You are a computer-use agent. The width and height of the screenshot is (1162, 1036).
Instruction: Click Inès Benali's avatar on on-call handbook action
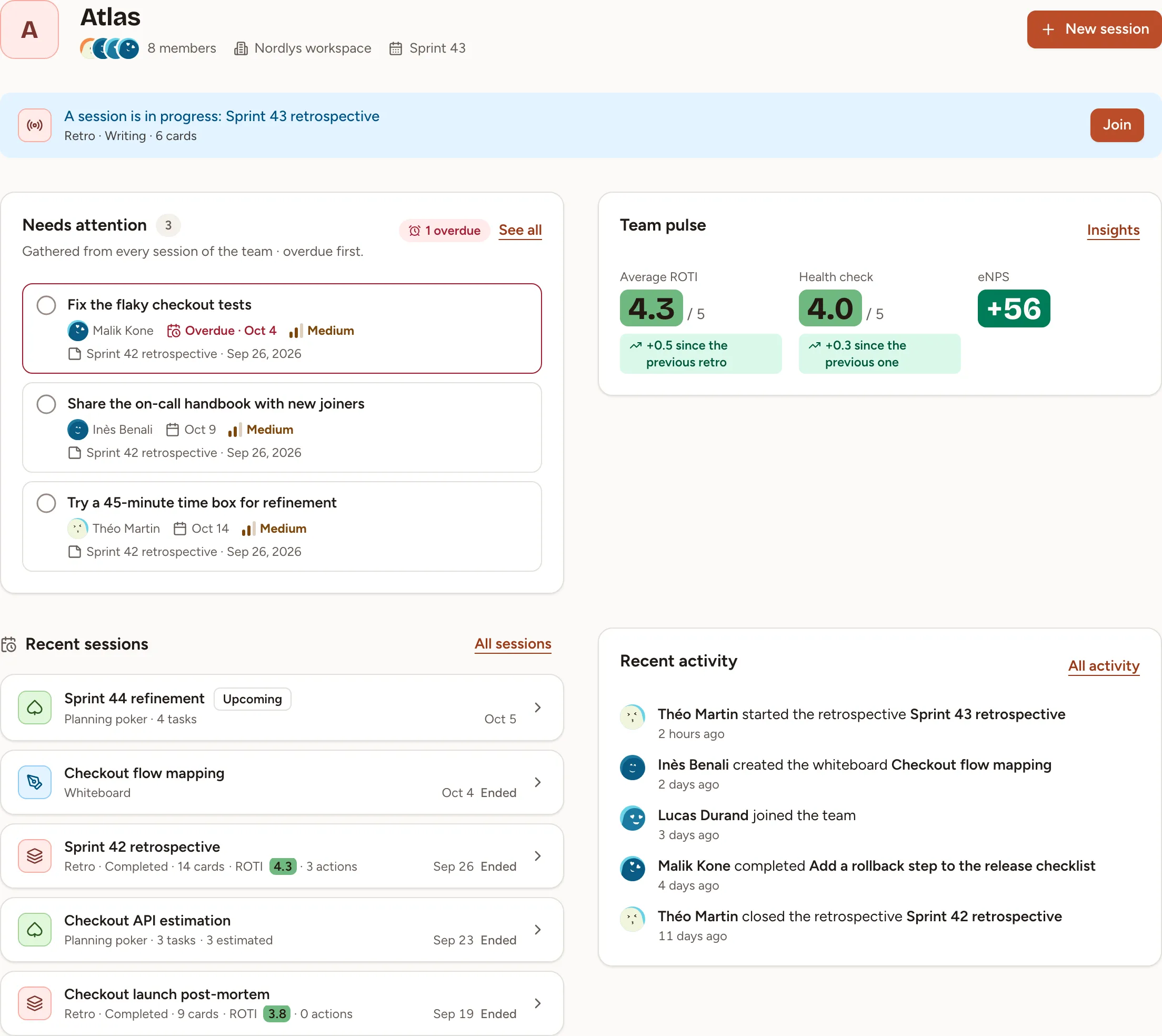(x=78, y=430)
